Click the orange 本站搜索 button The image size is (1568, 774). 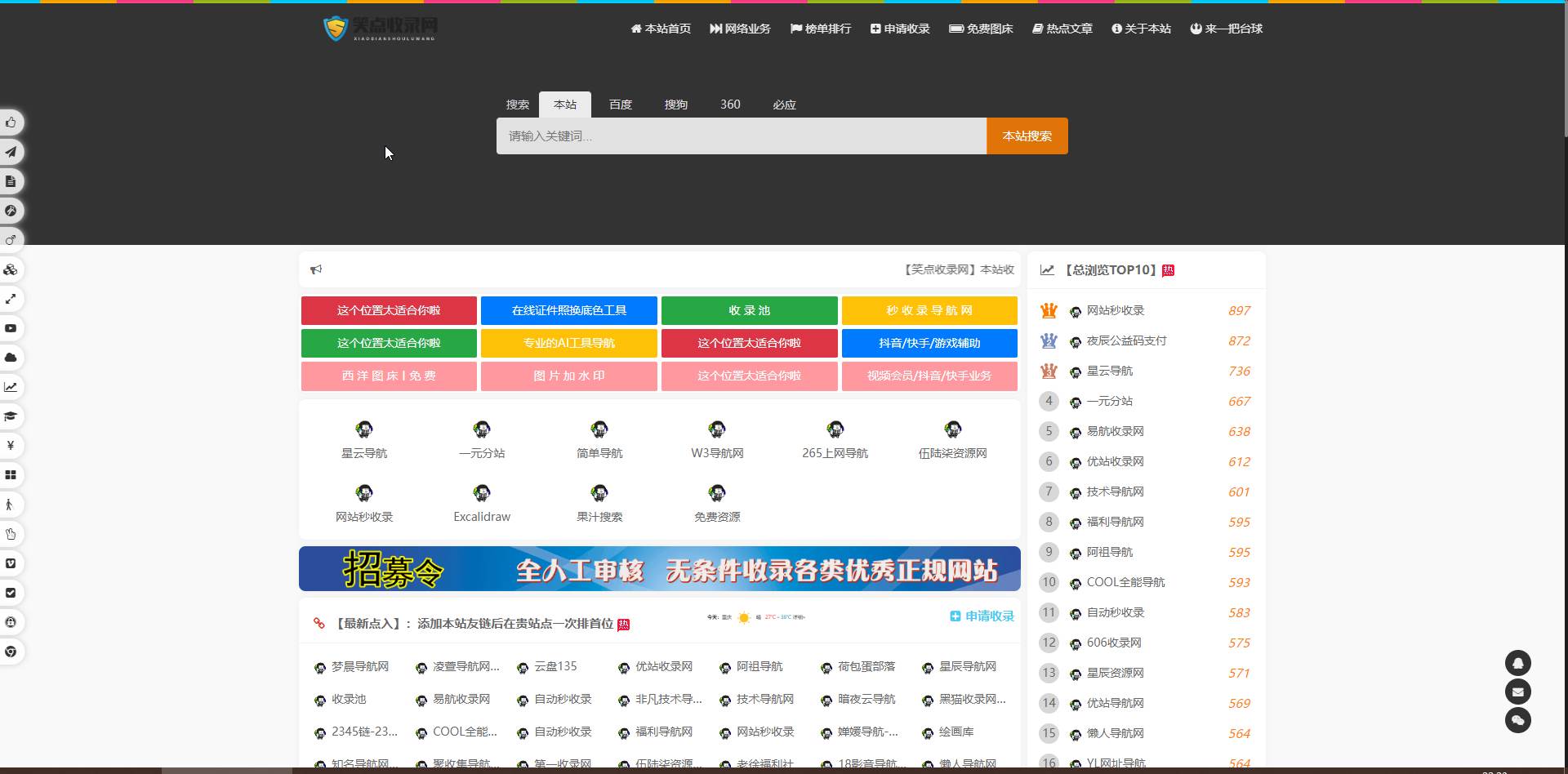pyautogui.click(x=1027, y=136)
